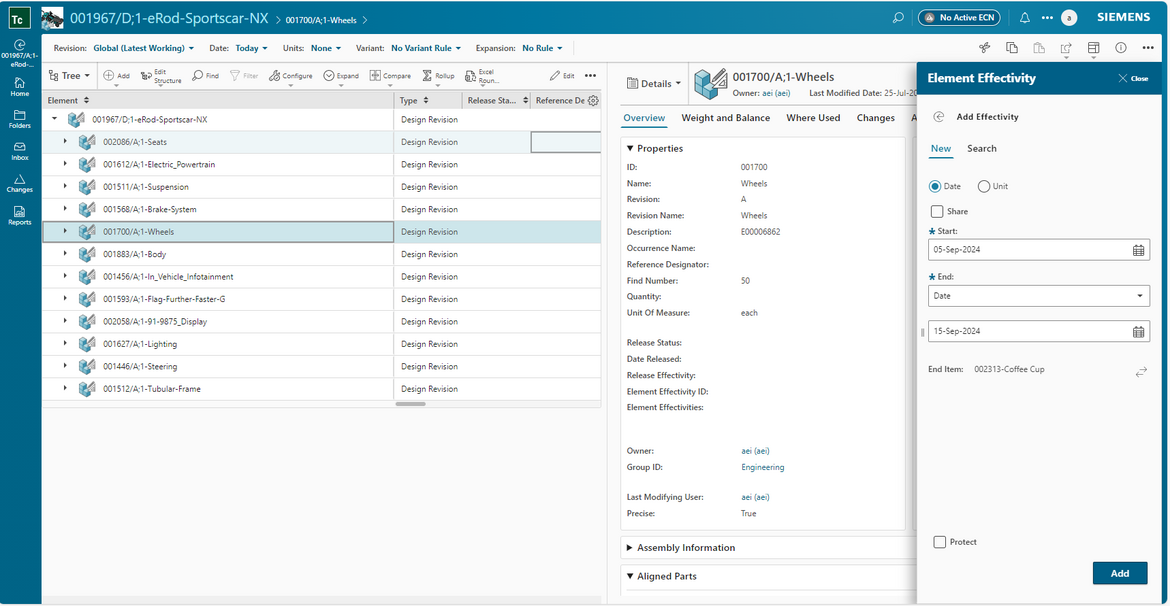Click the Rollup command
The height and width of the screenshot is (606, 1170).
point(438,75)
